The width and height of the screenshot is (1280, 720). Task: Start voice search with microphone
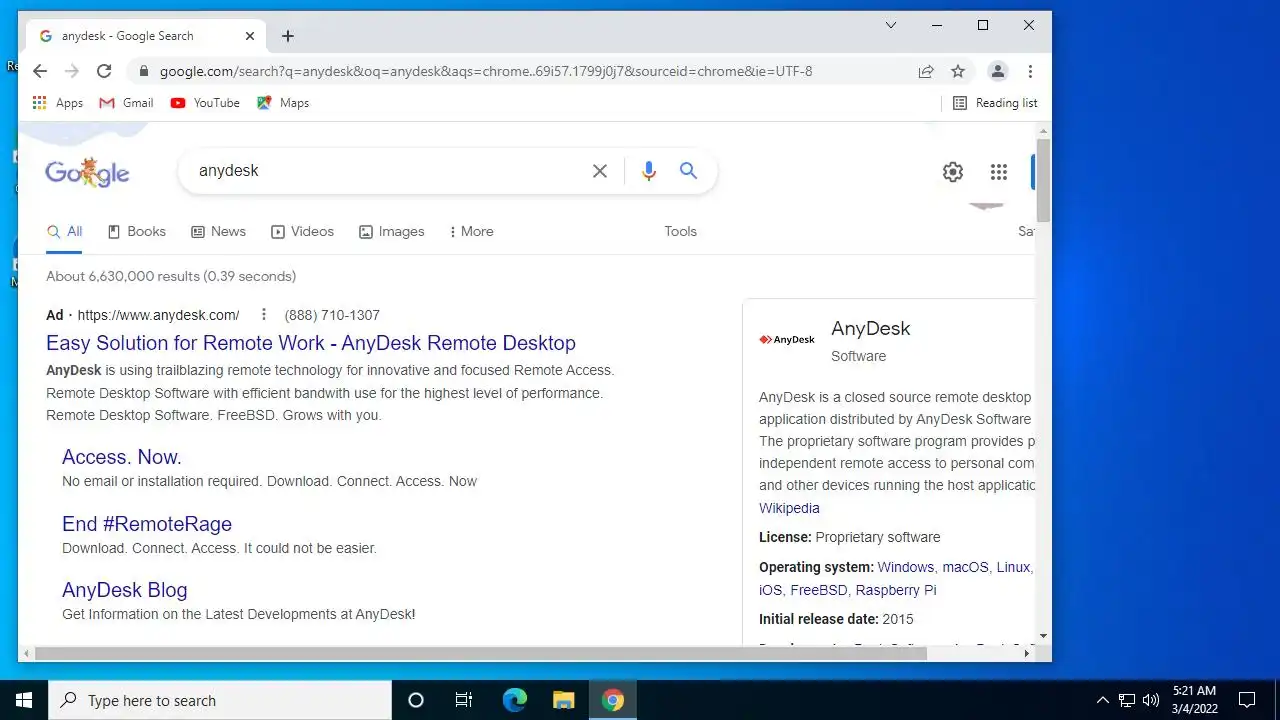coord(649,171)
